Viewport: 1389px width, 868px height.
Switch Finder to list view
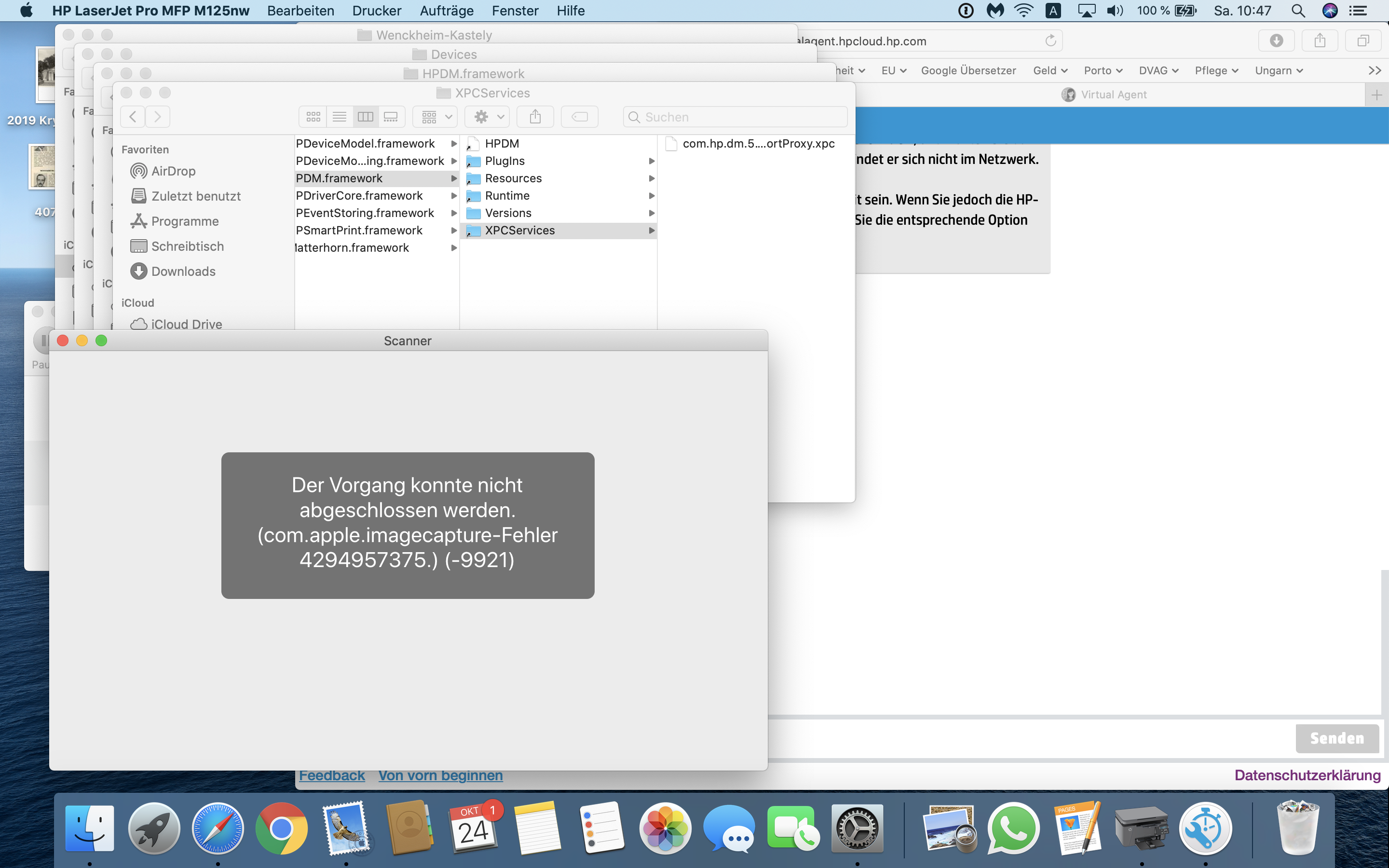339,117
